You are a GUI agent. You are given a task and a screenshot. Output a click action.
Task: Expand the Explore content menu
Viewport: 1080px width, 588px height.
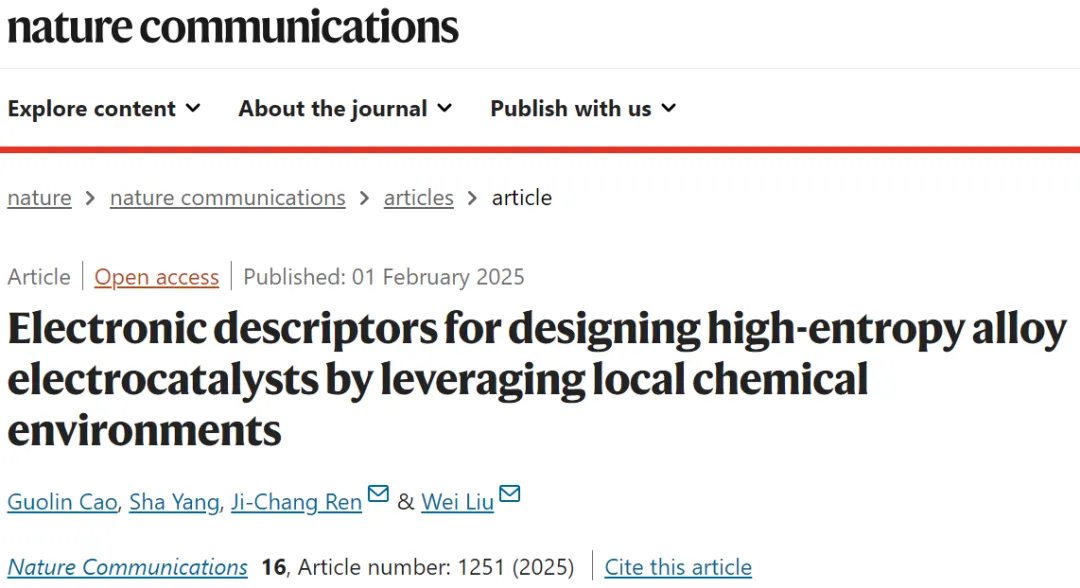click(104, 109)
